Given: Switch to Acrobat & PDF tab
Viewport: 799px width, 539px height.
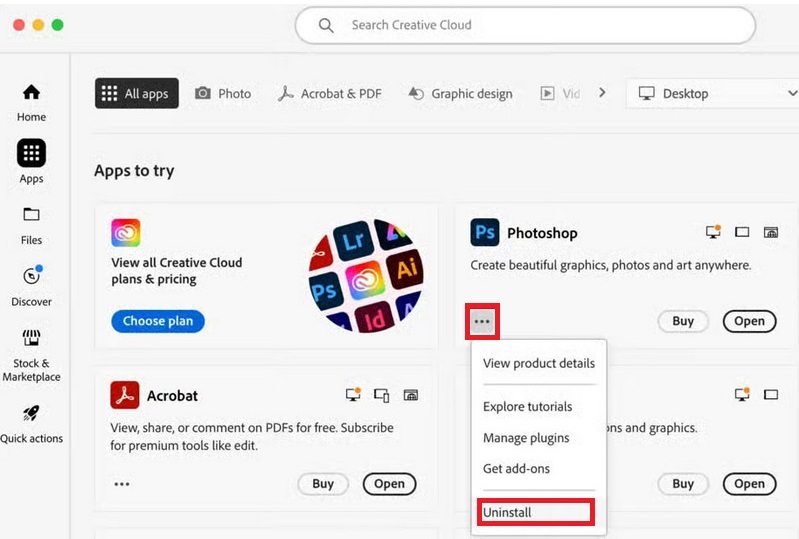Looking at the screenshot, I should [330, 93].
